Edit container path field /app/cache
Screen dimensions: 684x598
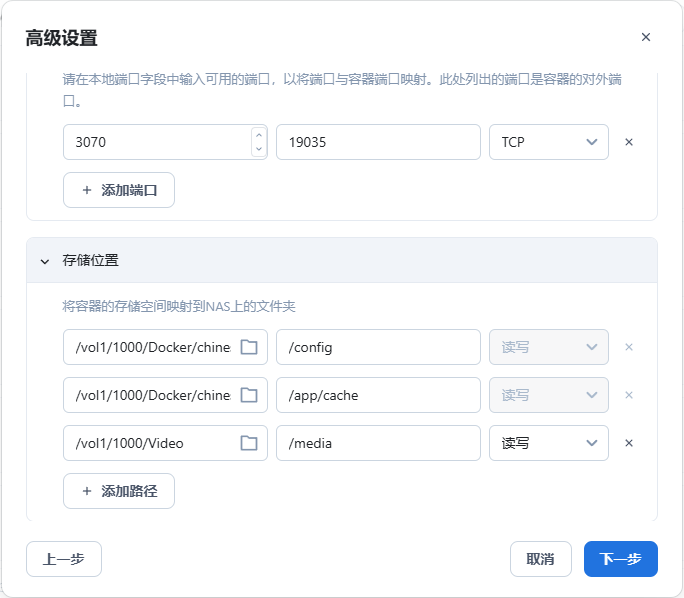(x=378, y=395)
